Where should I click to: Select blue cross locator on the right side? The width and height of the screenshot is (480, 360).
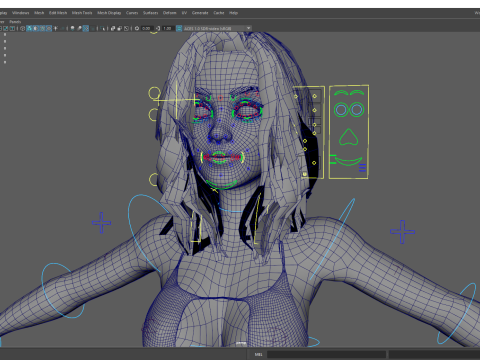(402, 232)
